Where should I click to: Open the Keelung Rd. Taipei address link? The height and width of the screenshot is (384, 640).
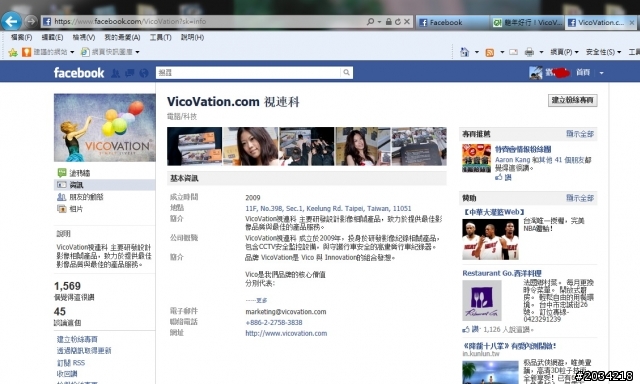[x=328, y=209]
